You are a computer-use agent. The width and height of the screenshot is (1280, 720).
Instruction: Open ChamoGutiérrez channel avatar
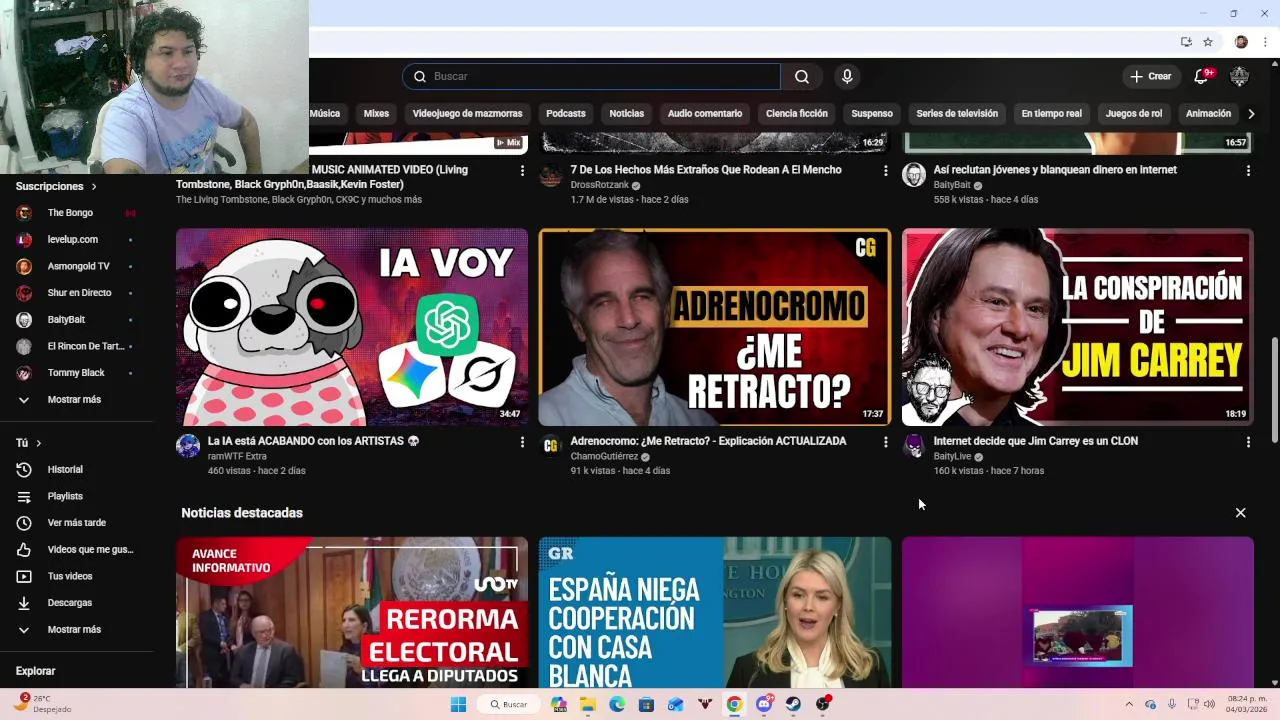coord(551,446)
